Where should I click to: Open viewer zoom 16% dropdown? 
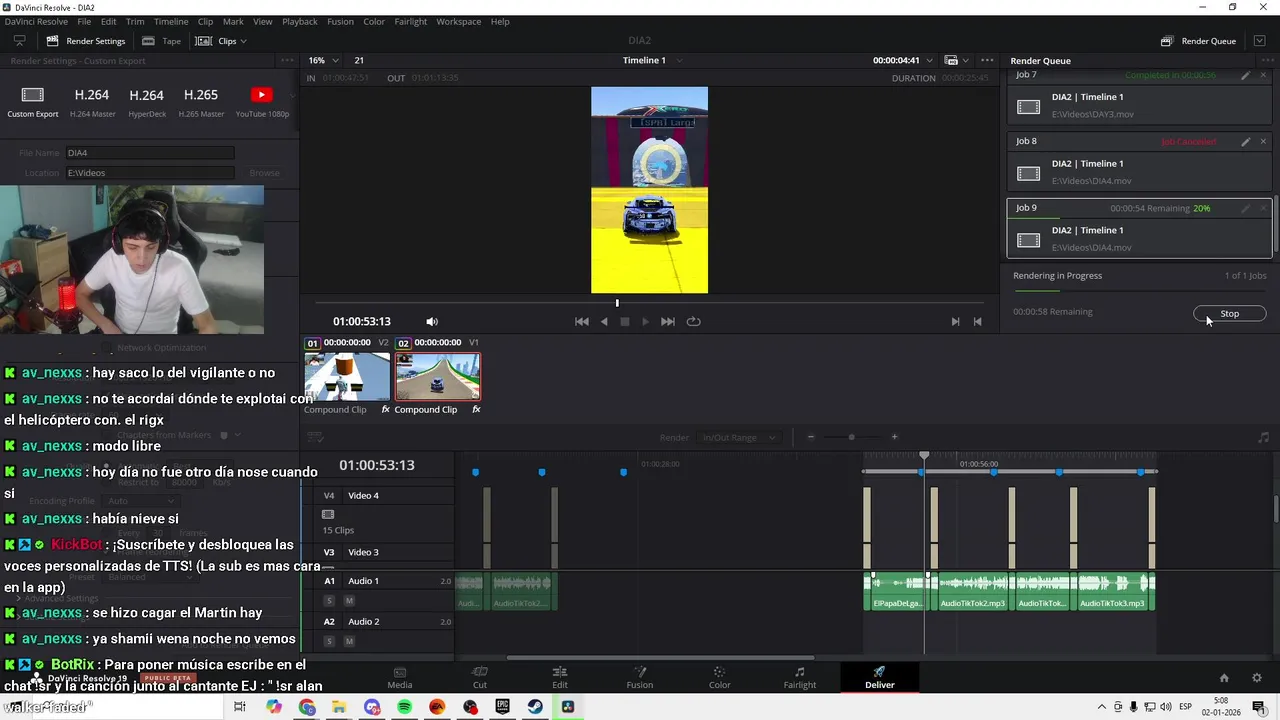[x=323, y=60]
